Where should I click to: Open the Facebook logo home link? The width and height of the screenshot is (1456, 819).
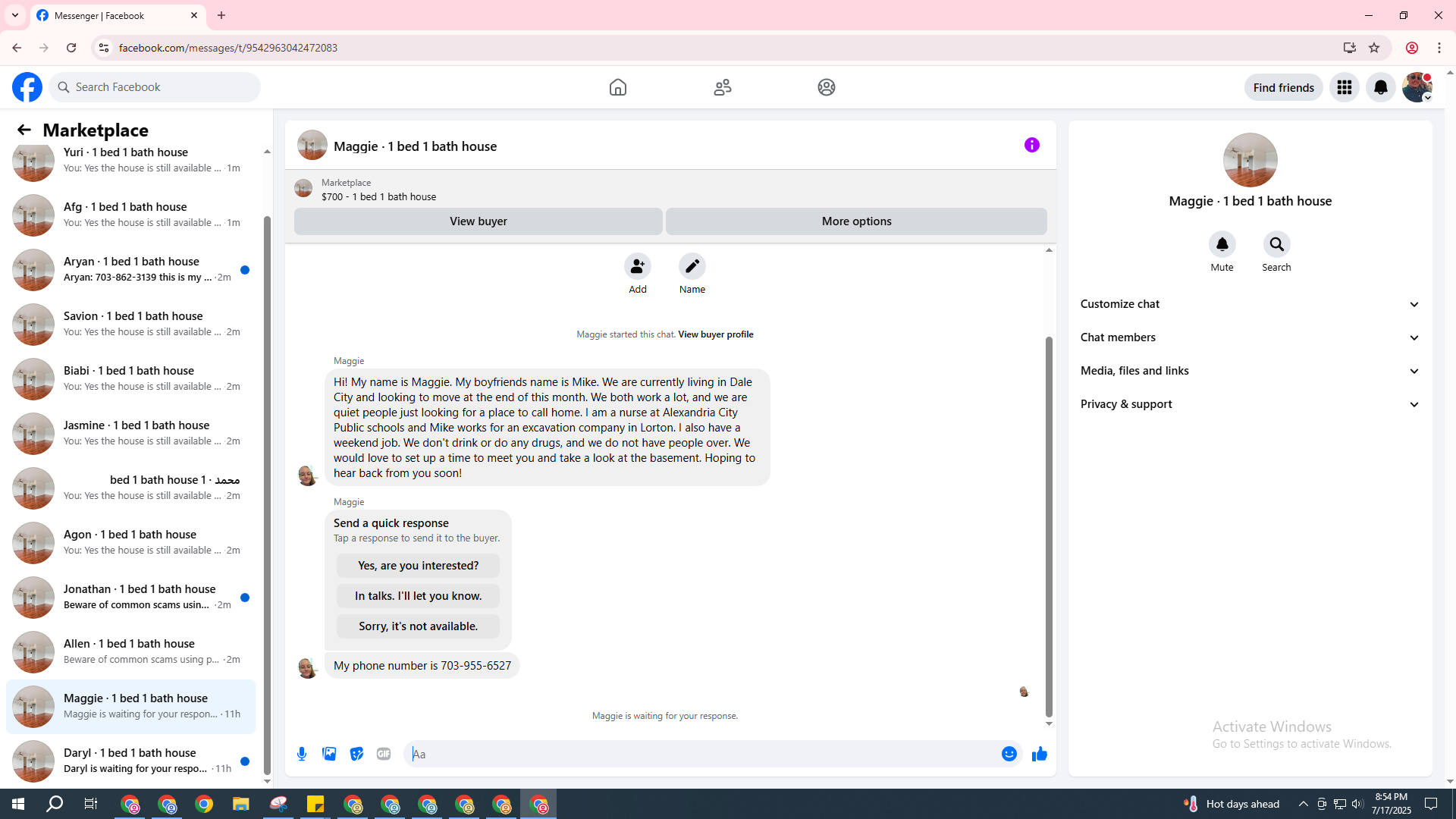[x=27, y=87]
